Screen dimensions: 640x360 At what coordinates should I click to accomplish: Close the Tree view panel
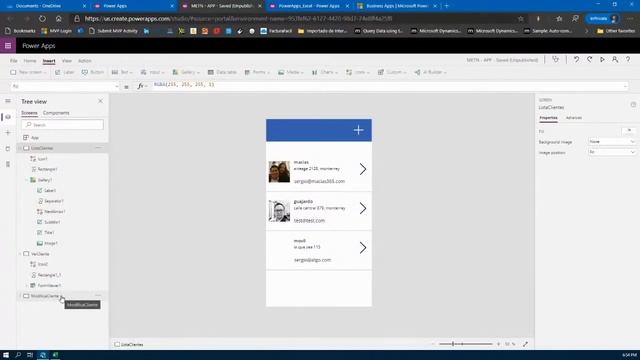[x=100, y=101]
